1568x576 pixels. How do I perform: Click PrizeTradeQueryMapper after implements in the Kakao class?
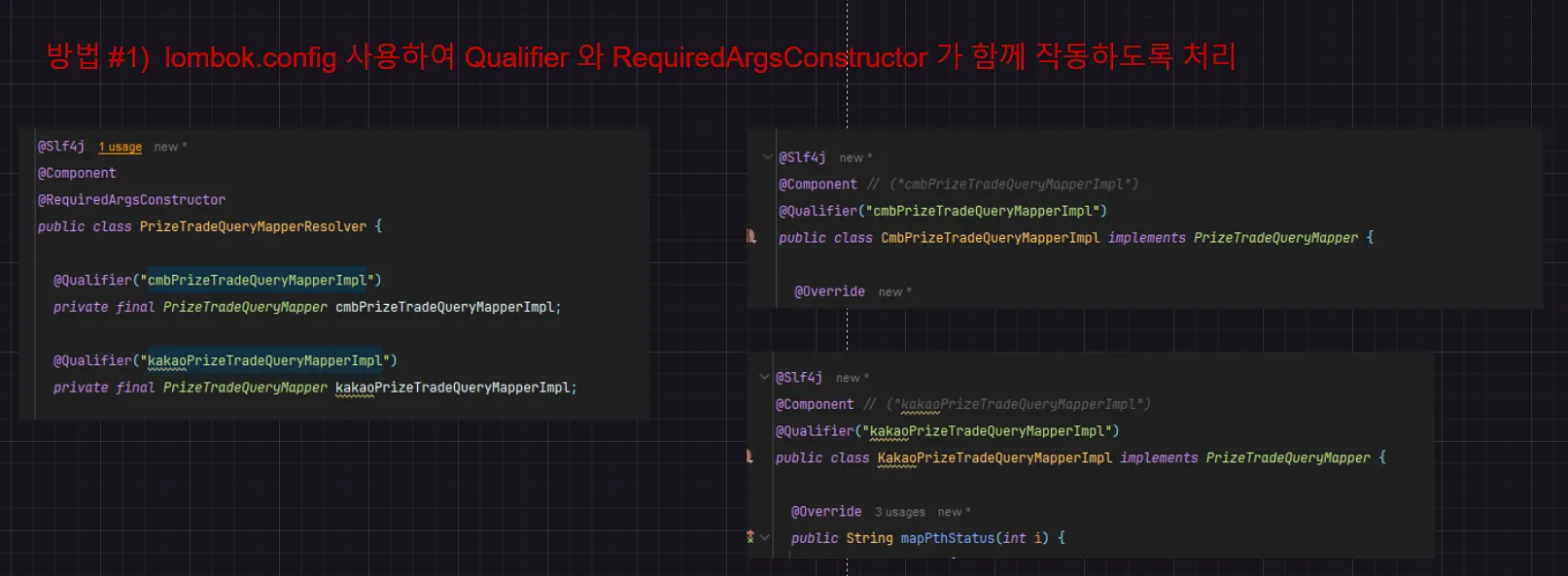click(1288, 457)
